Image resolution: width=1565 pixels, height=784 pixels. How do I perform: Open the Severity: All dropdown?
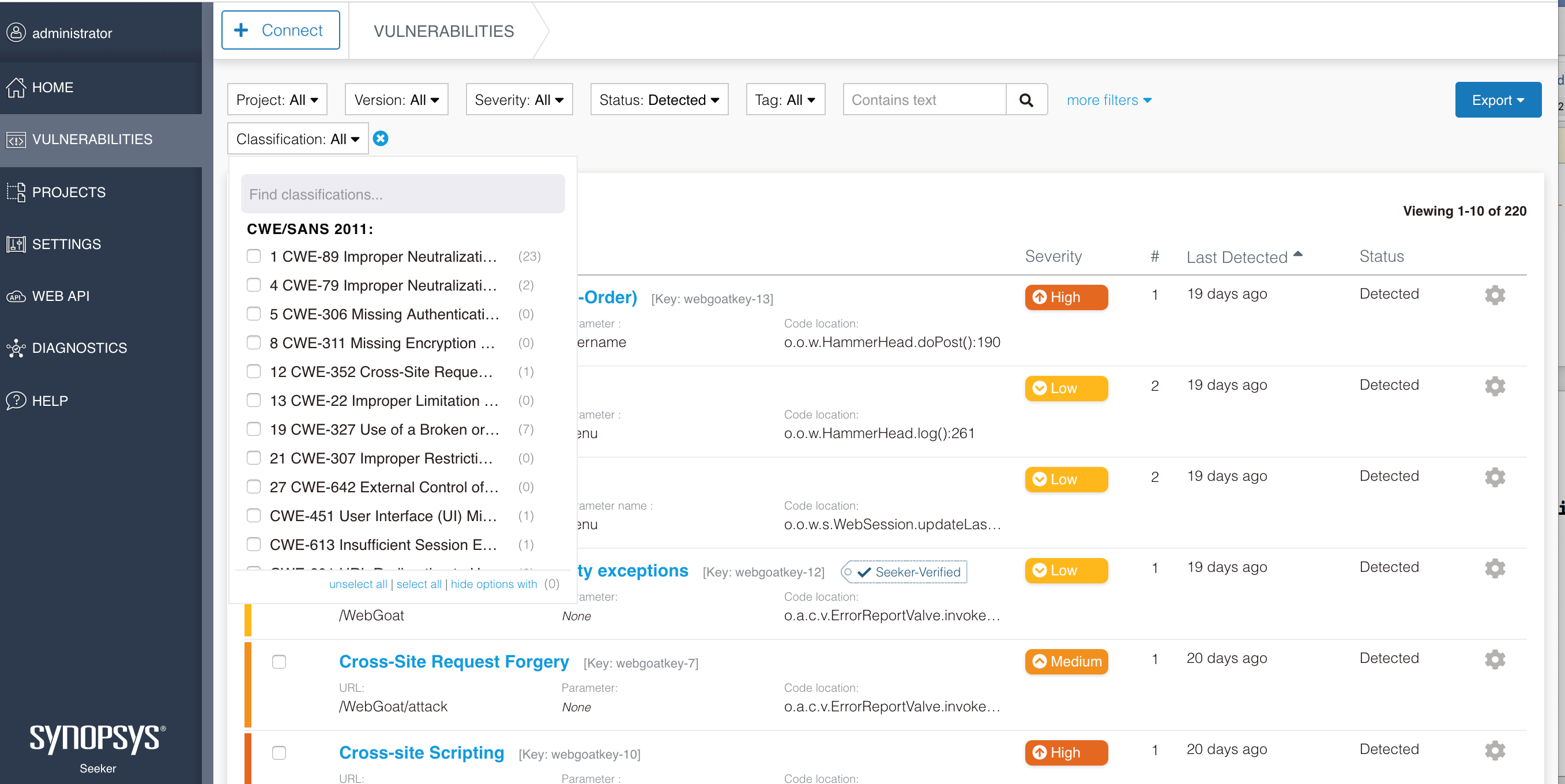519,100
